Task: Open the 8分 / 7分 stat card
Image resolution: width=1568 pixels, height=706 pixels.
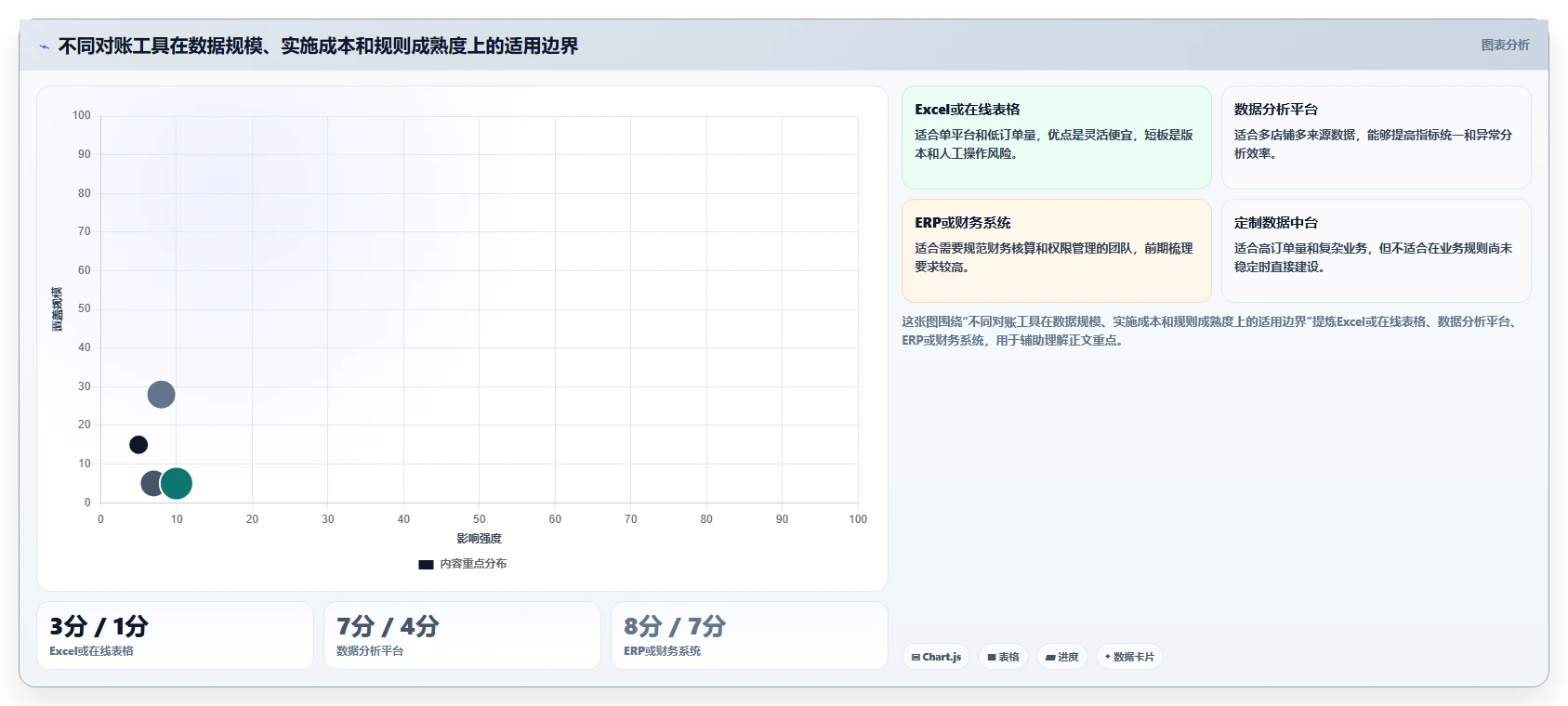Action: [x=749, y=635]
